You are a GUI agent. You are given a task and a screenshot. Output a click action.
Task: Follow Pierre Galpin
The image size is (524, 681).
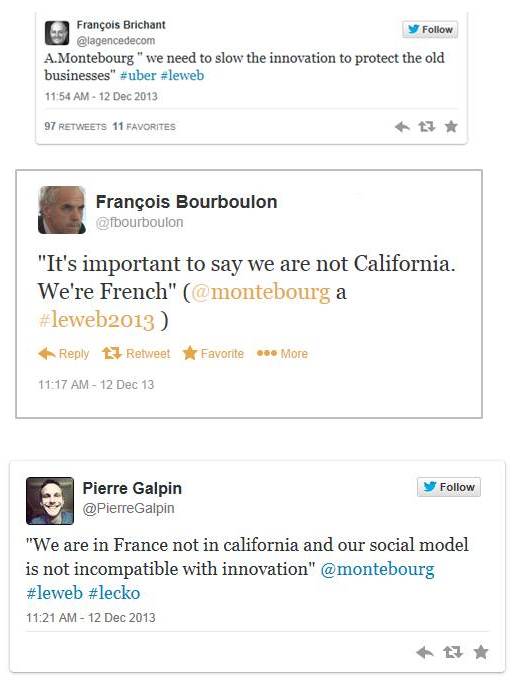coord(449,487)
